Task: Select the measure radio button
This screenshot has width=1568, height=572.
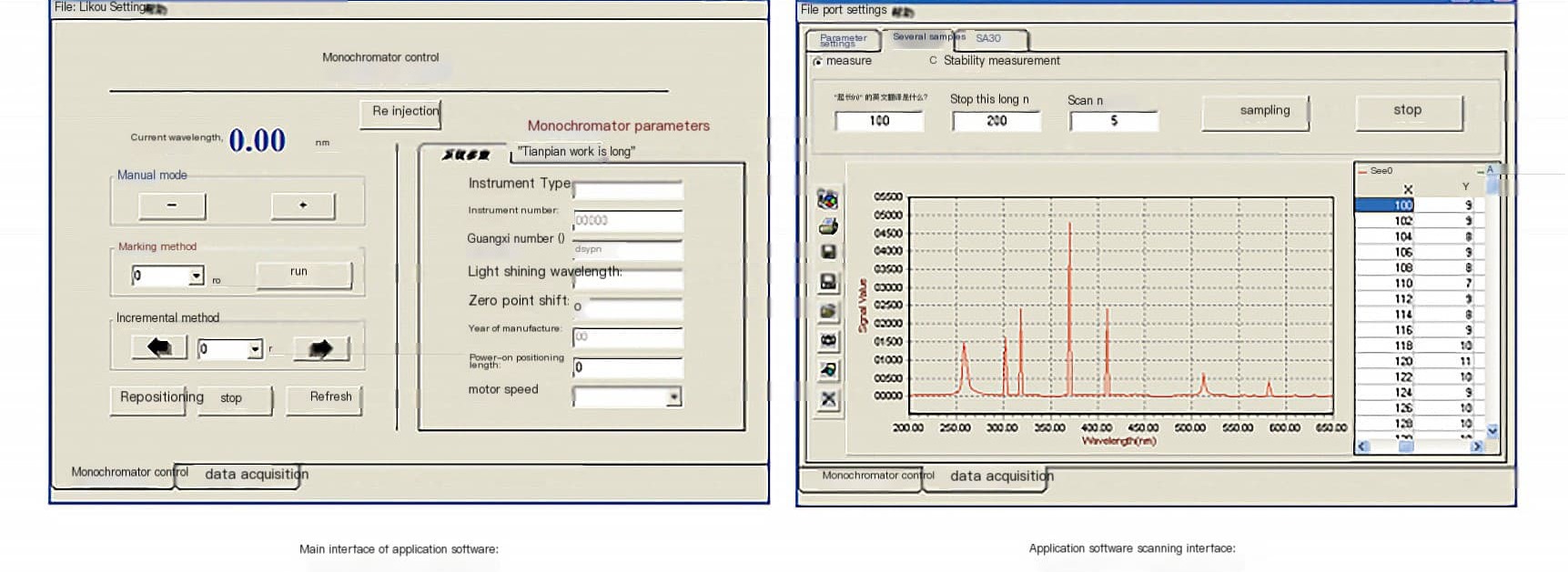Action: coord(817,62)
